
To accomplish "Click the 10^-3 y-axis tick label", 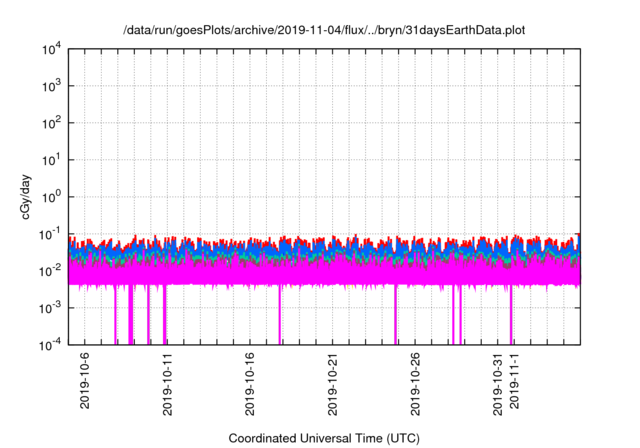I will [51, 308].
